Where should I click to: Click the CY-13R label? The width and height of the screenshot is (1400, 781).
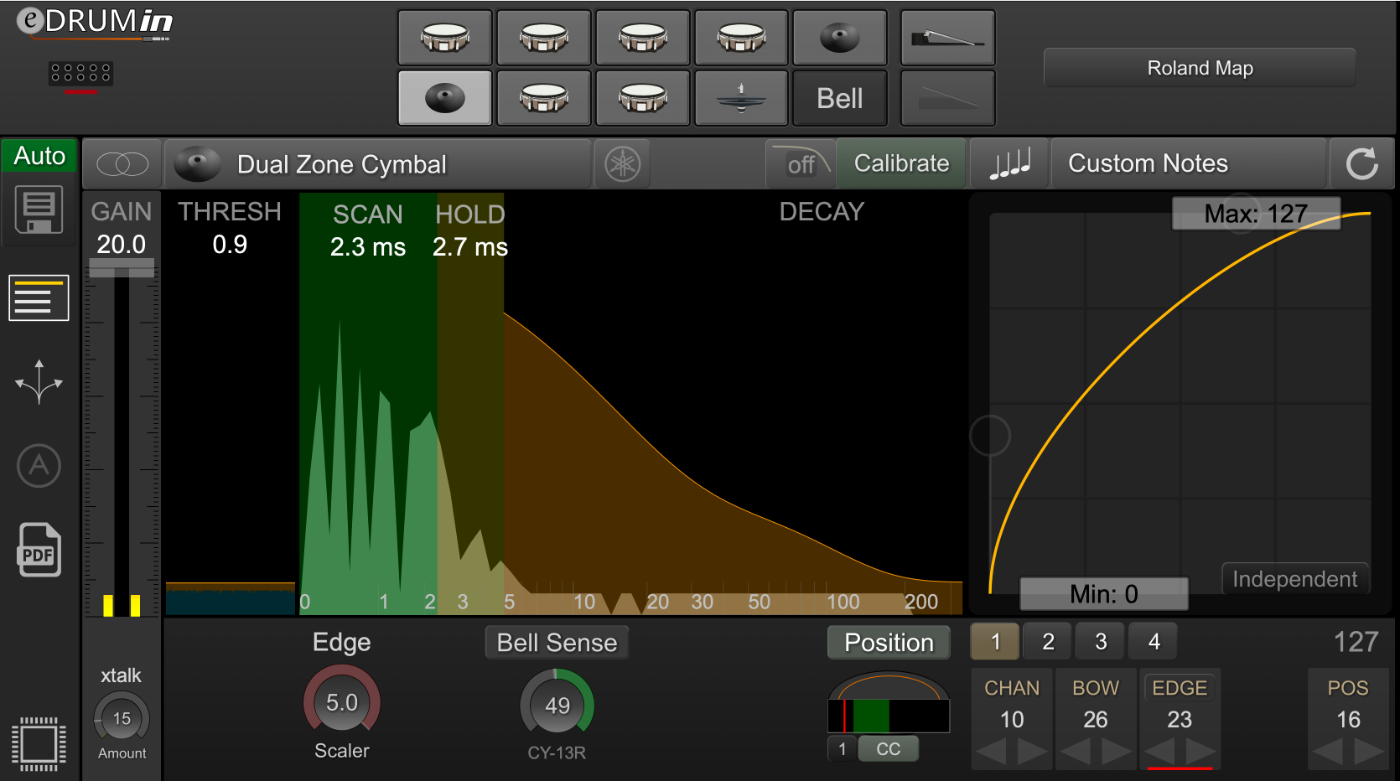(x=557, y=754)
